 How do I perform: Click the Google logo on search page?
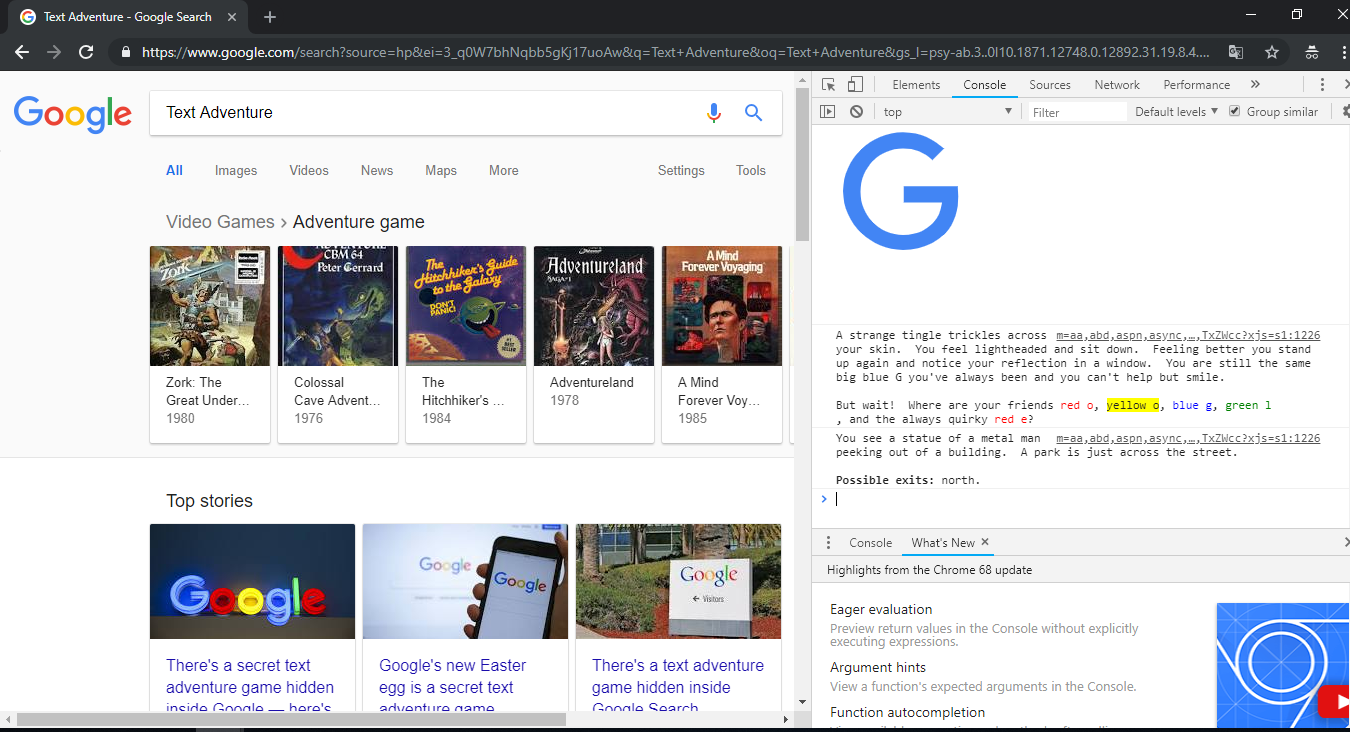click(x=73, y=114)
